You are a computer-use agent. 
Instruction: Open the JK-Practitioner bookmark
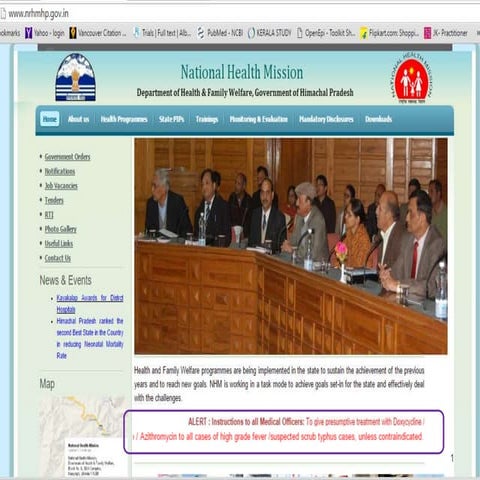pos(446,33)
